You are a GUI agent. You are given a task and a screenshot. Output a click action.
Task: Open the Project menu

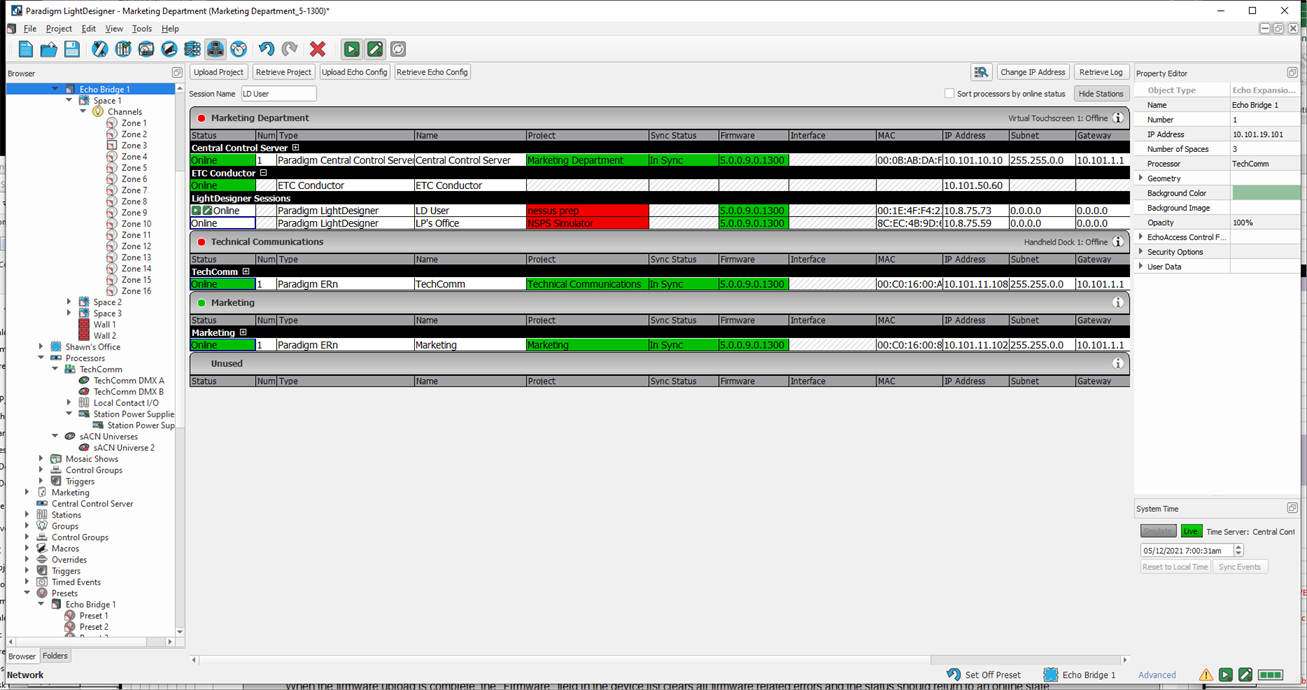pyautogui.click(x=59, y=29)
